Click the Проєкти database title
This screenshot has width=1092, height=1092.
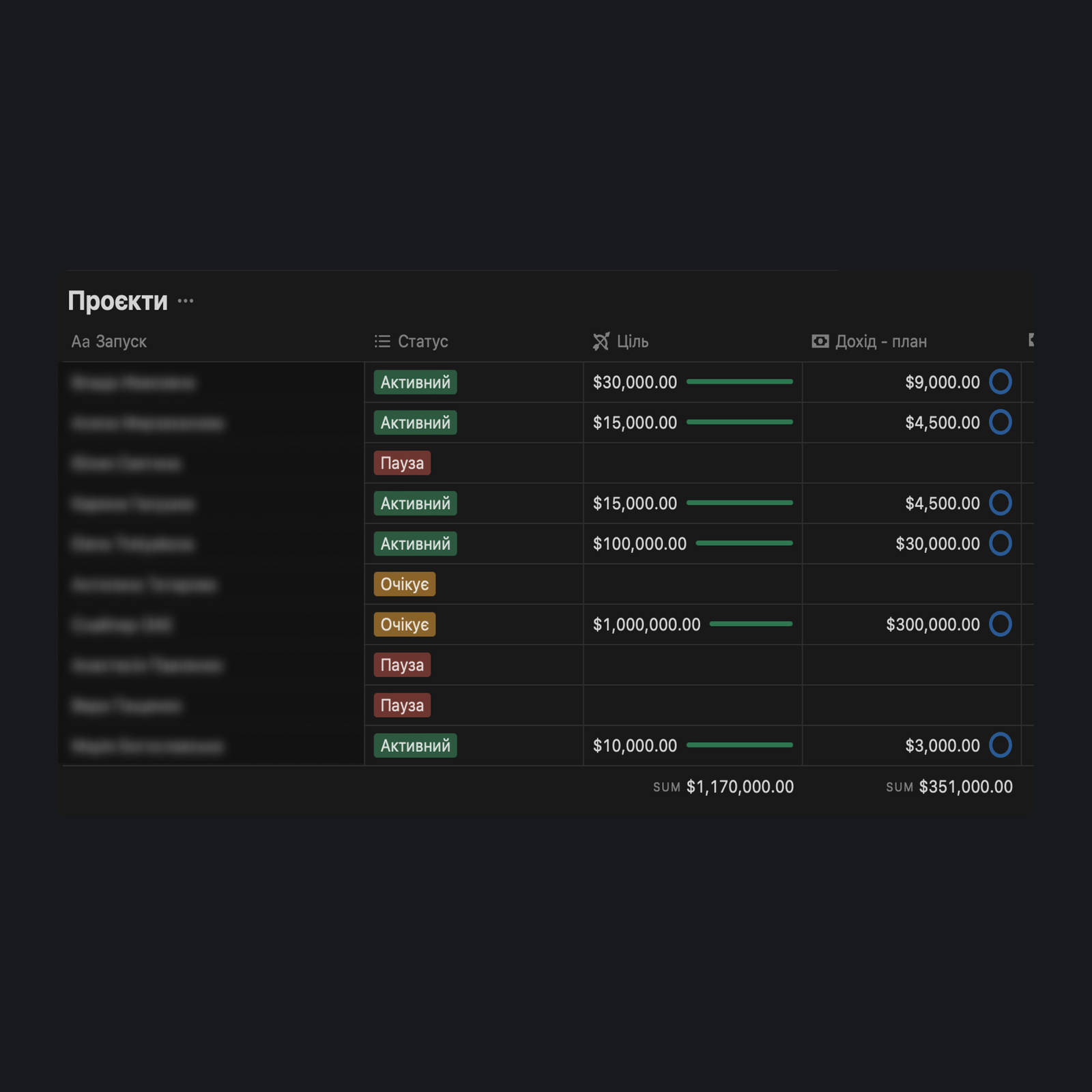(x=117, y=301)
